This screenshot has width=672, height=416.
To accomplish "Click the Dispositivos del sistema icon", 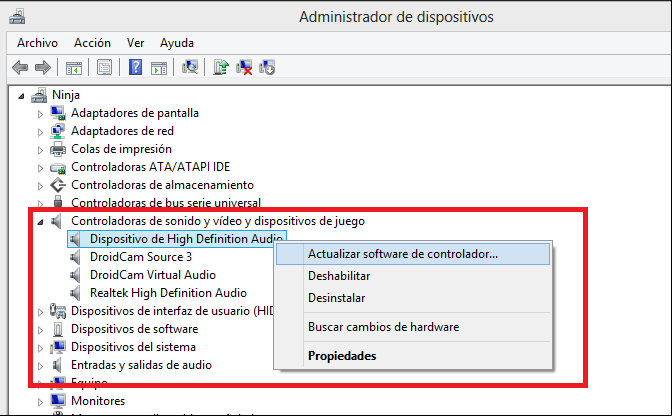I will pos(58,347).
